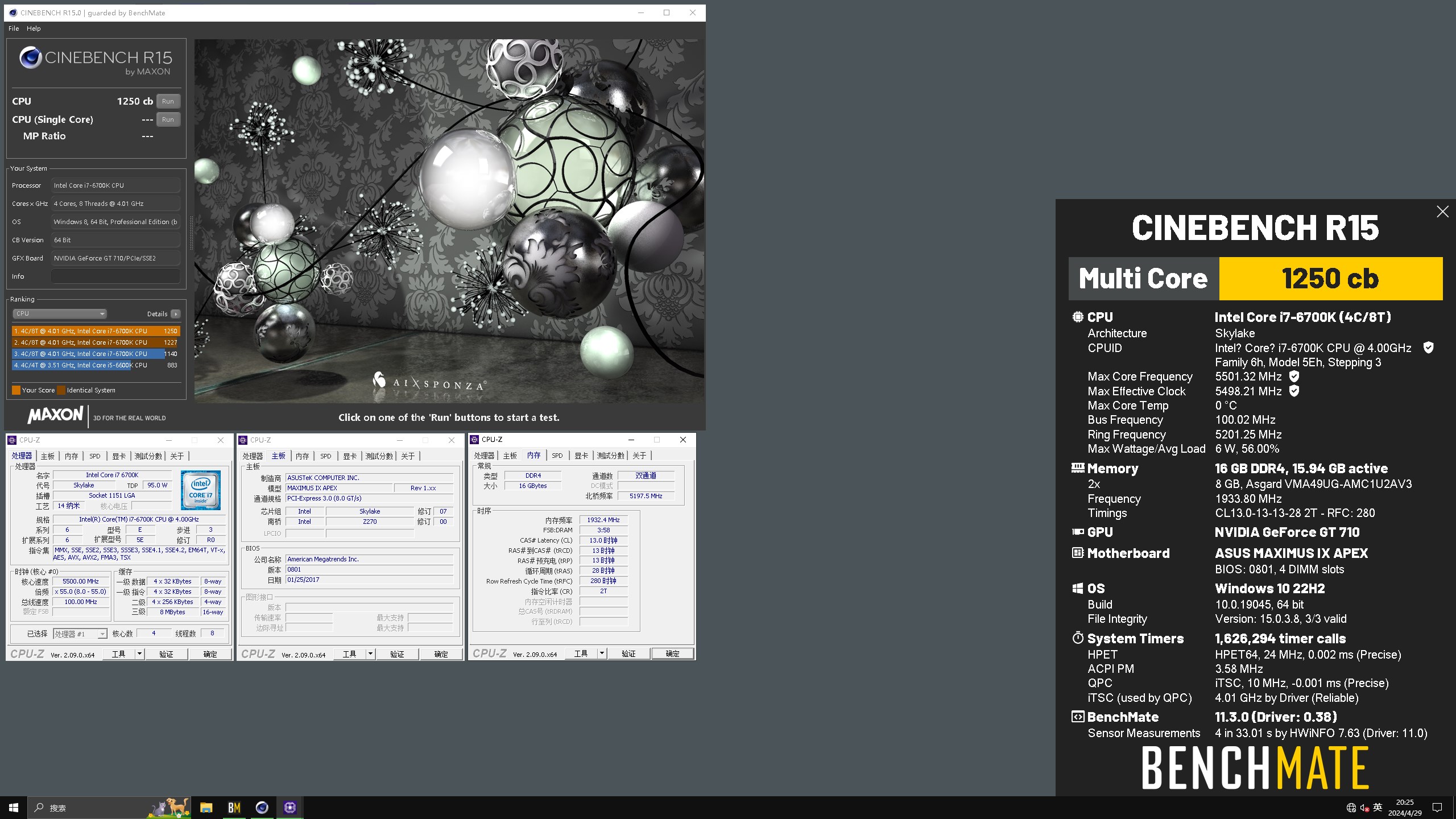Open the File menu in Cinebench
Viewport: 1456px width, 819px height.
click(14, 28)
